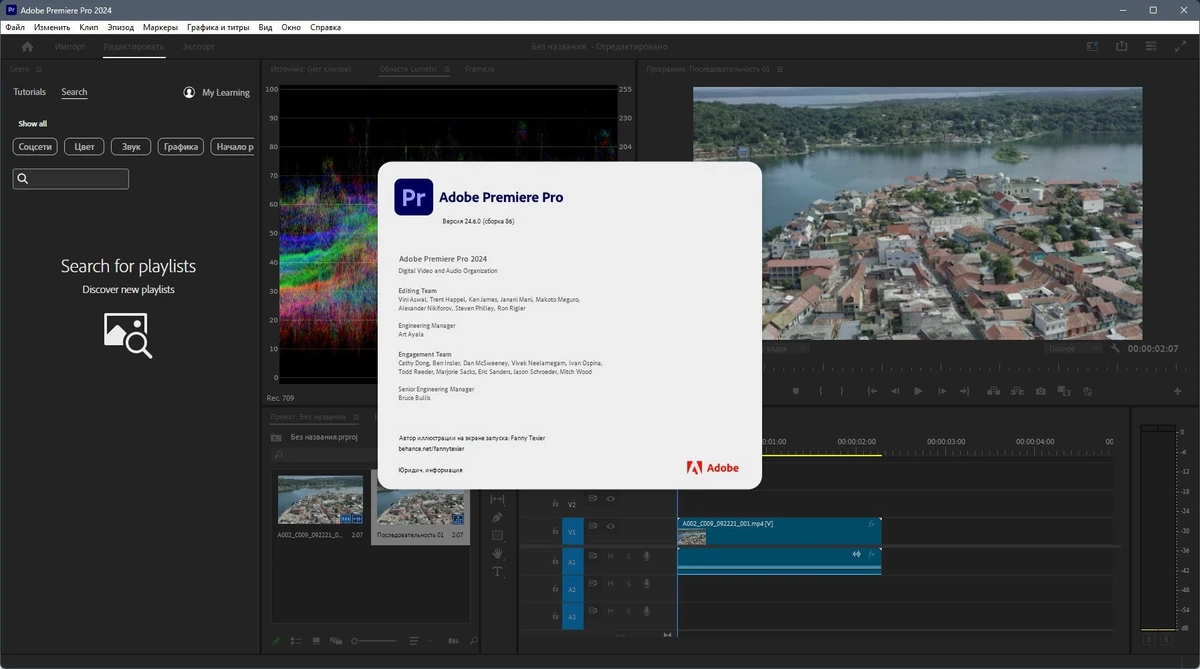Open the Маркеры menu
This screenshot has width=1200, height=669.
point(160,27)
